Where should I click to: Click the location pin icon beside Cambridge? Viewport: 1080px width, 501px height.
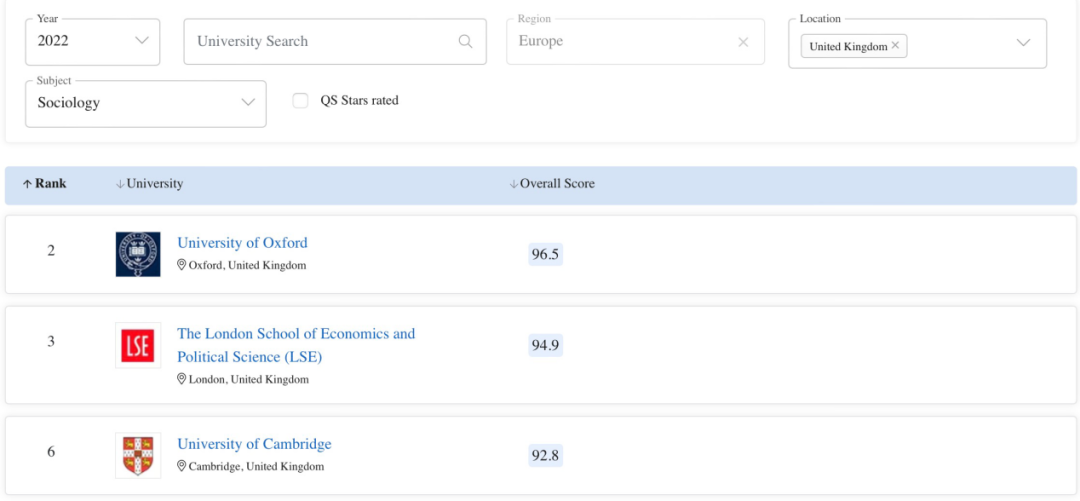point(182,466)
